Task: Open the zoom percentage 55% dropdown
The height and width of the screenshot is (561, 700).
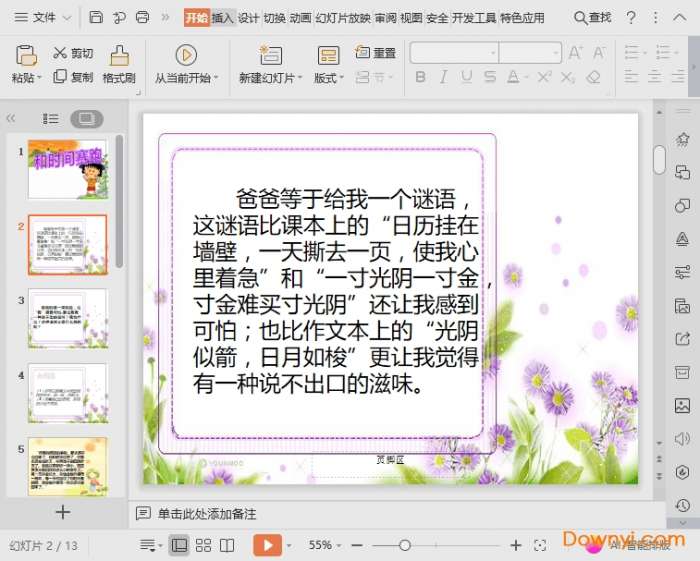Action: (339, 545)
